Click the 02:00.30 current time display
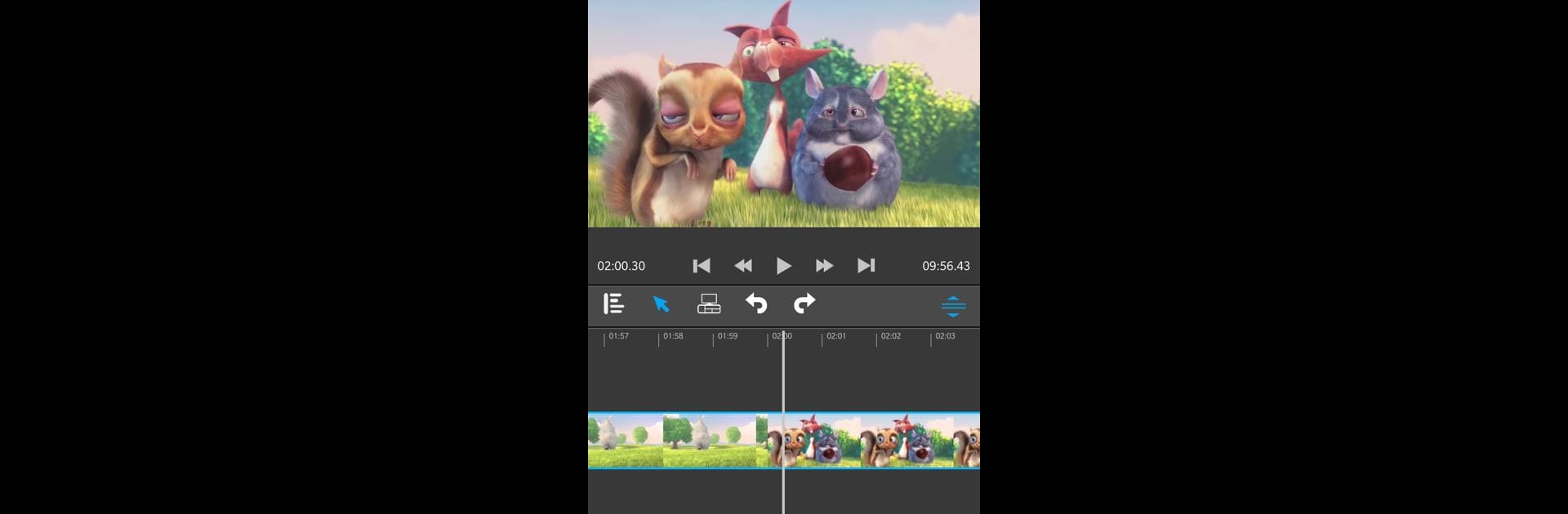Image resolution: width=1568 pixels, height=514 pixels. tap(621, 266)
